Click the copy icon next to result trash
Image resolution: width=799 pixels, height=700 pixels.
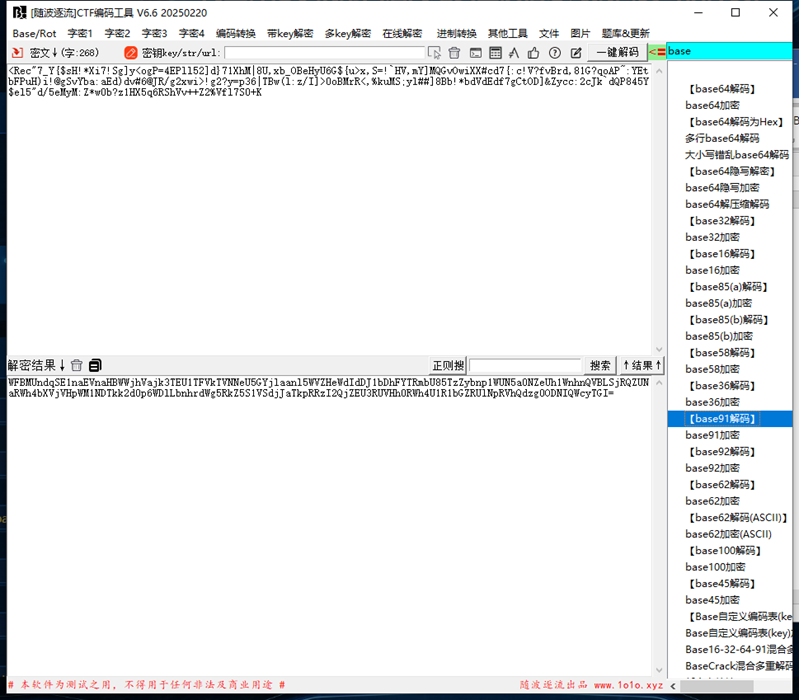coord(95,365)
